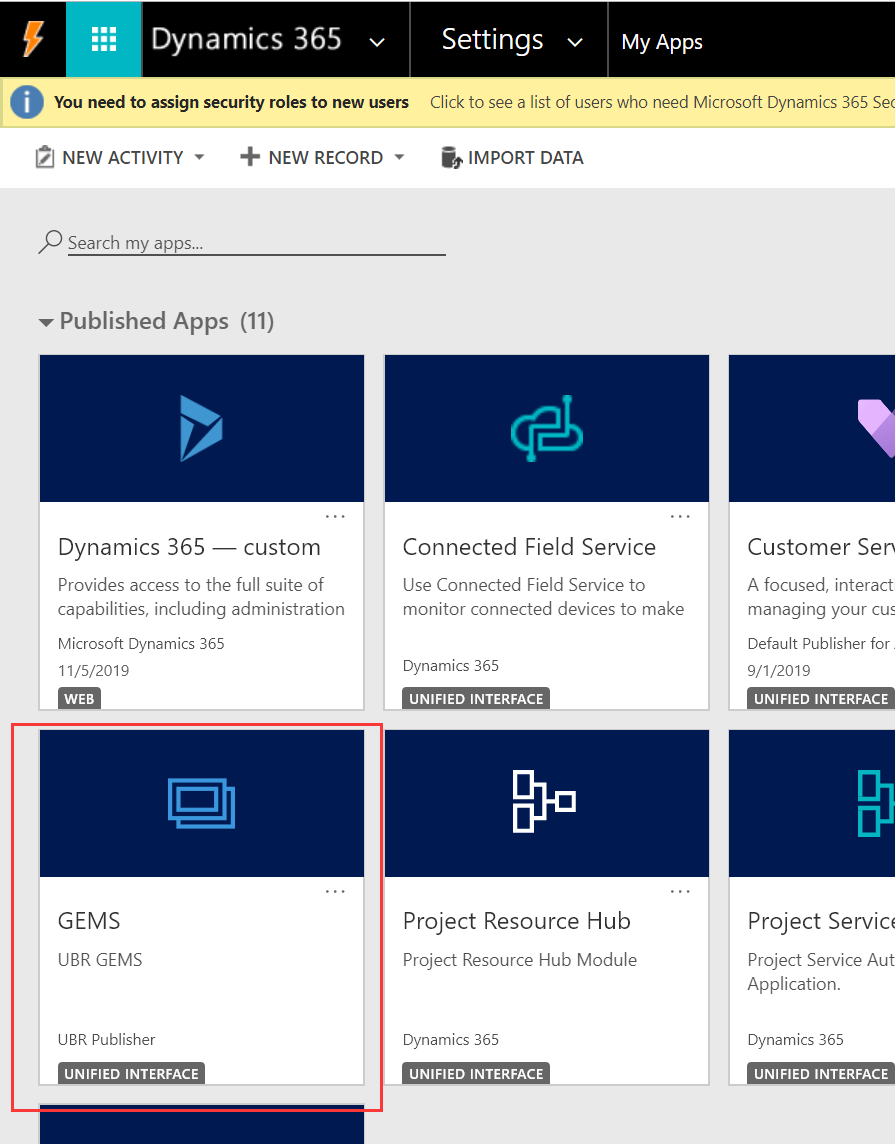The height and width of the screenshot is (1144, 895).
Task: Collapse the Published Apps section
Action: [x=46, y=322]
